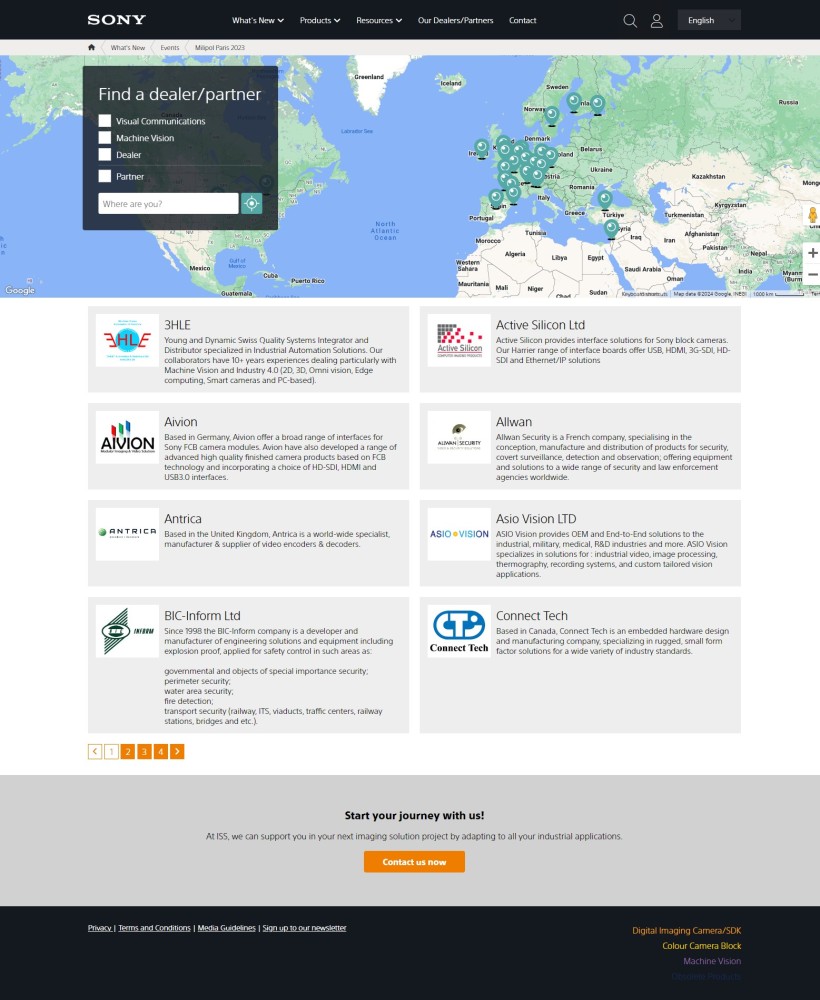
Task: Click the Sony logo
Action: tap(116, 20)
